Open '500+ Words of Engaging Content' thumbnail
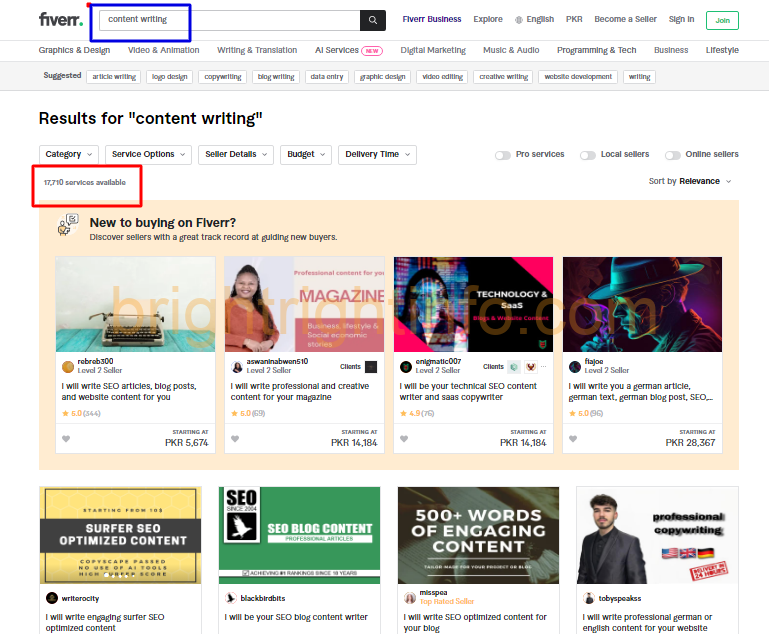769x634 pixels. pos(478,535)
